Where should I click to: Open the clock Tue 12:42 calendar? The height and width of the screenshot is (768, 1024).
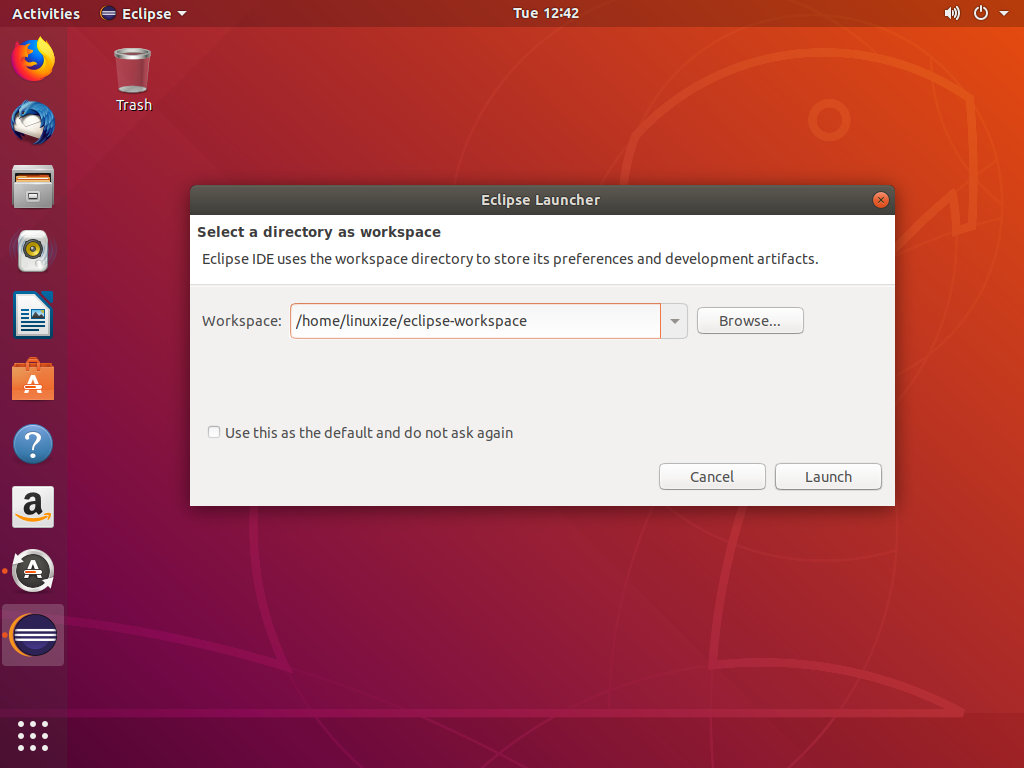click(546, 13)
